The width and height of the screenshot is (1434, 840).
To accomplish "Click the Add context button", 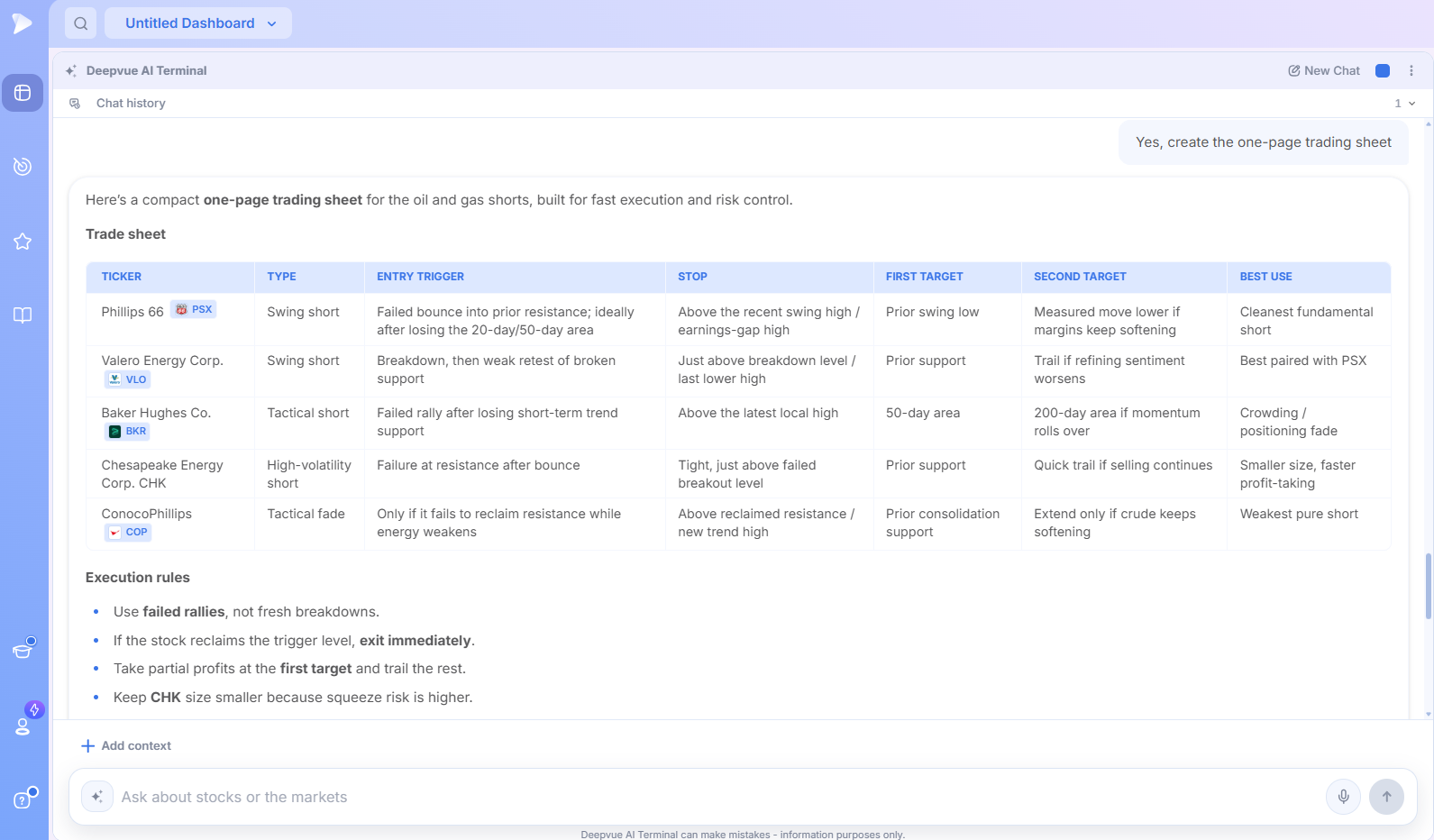I will (x=126, y=746).
